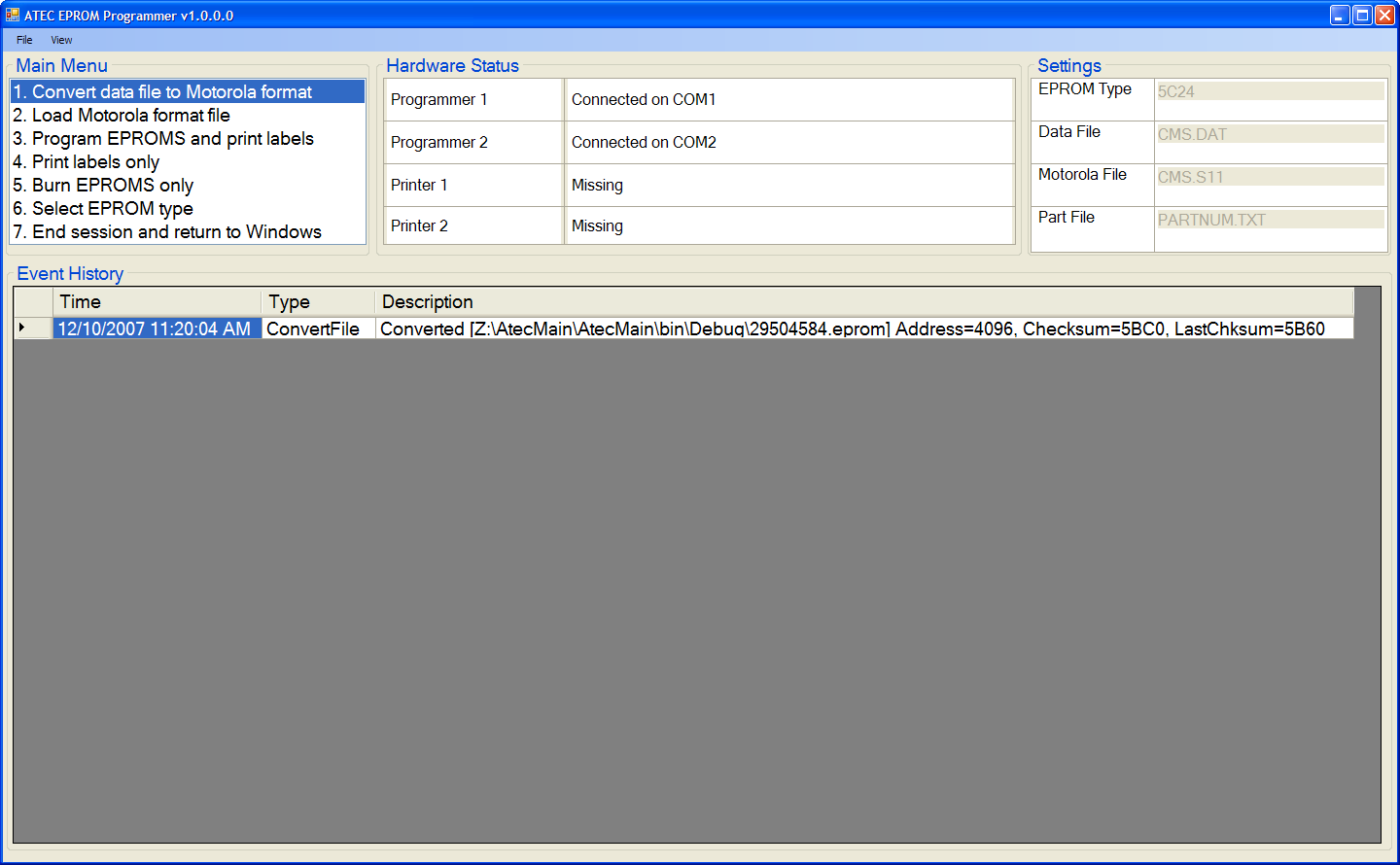1400x865 pixels.
Task: Choose Select EPROM type menu item
Action: (188, 208)
